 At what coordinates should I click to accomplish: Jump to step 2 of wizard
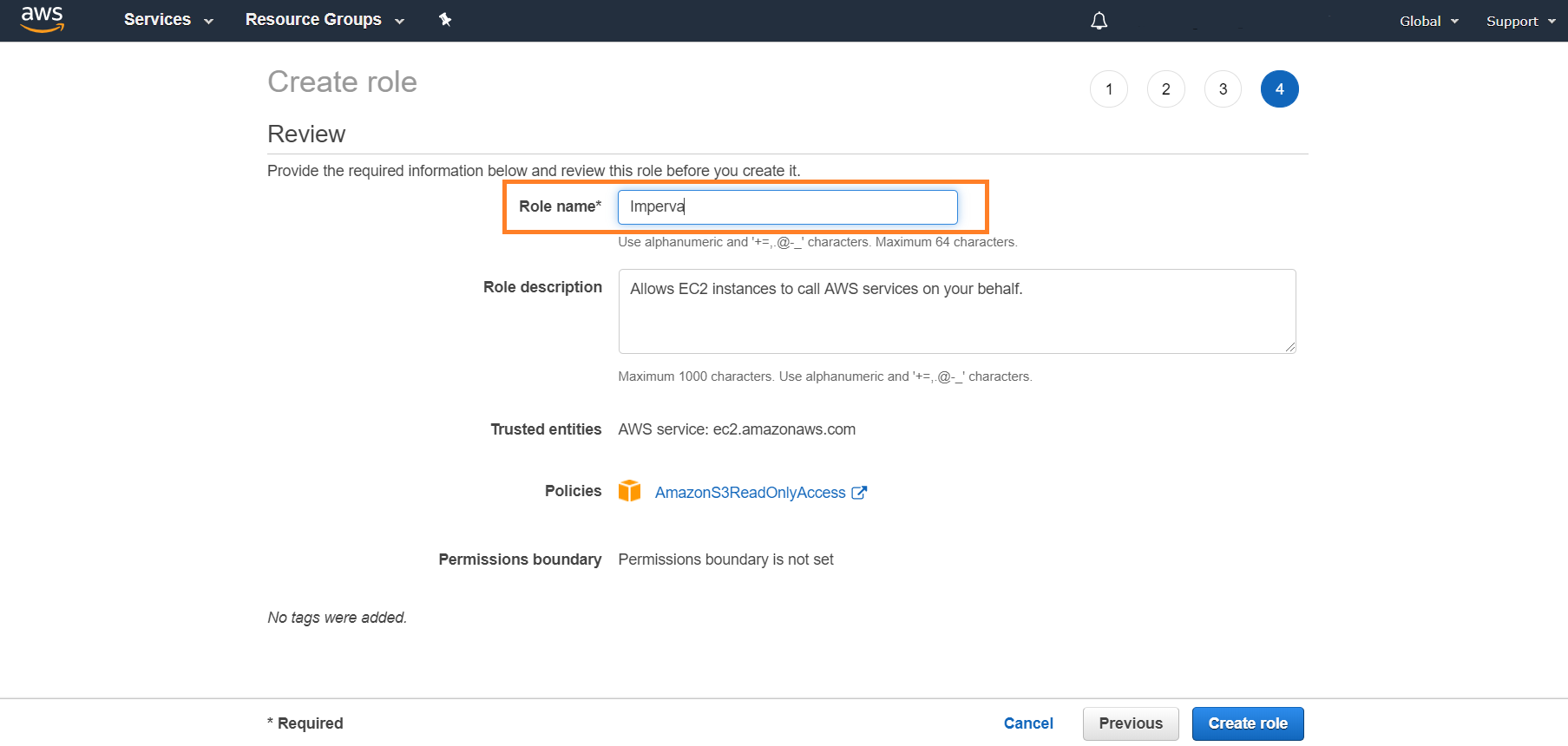[1165, 89]
